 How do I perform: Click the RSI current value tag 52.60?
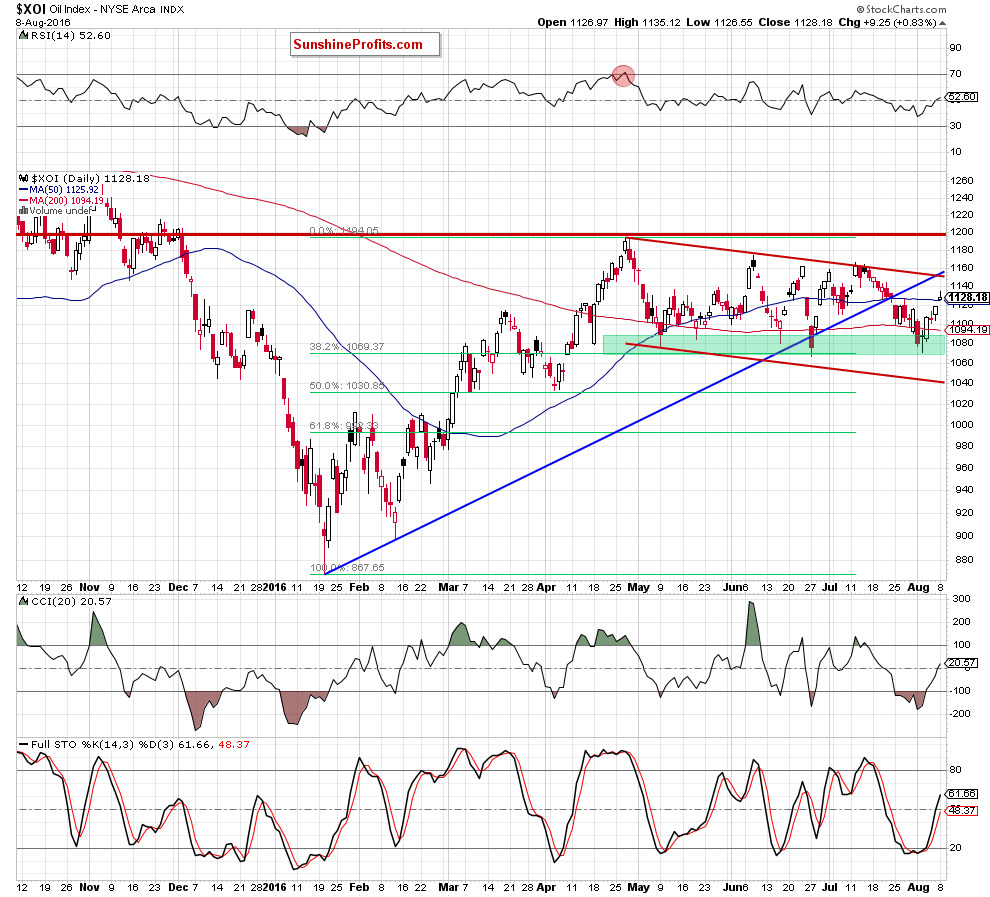962,97
